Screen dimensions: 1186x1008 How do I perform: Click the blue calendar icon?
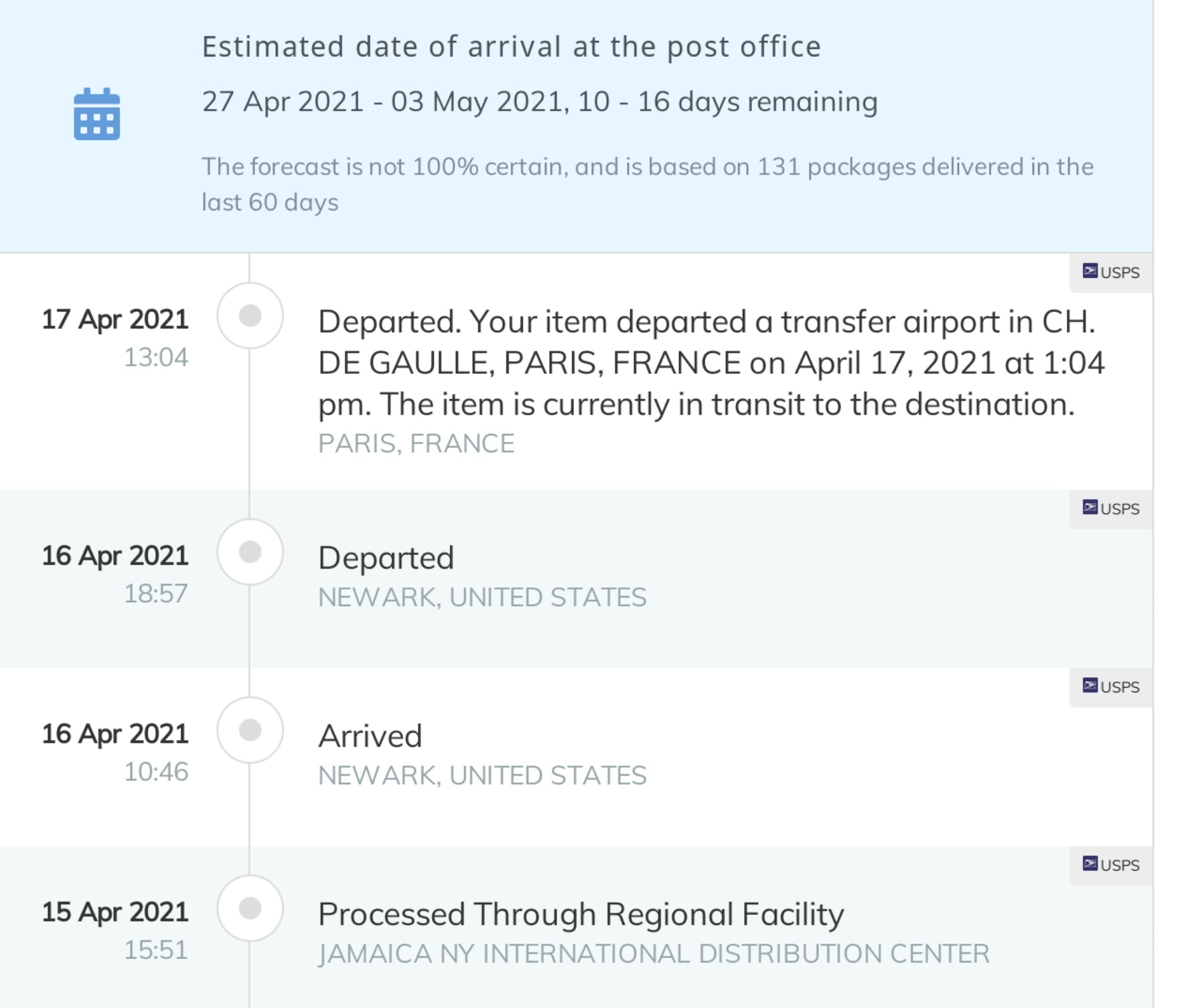pos(96,114)
